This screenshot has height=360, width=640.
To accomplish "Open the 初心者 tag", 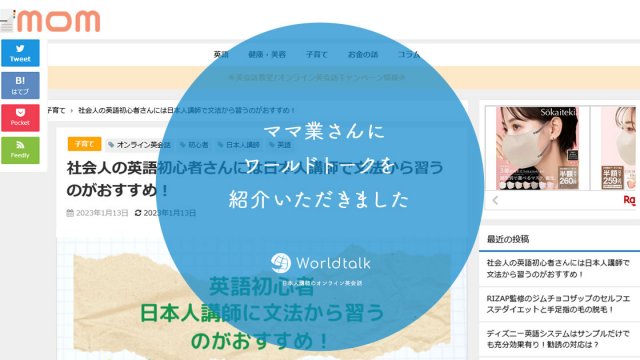I will (x=194, y=145).
